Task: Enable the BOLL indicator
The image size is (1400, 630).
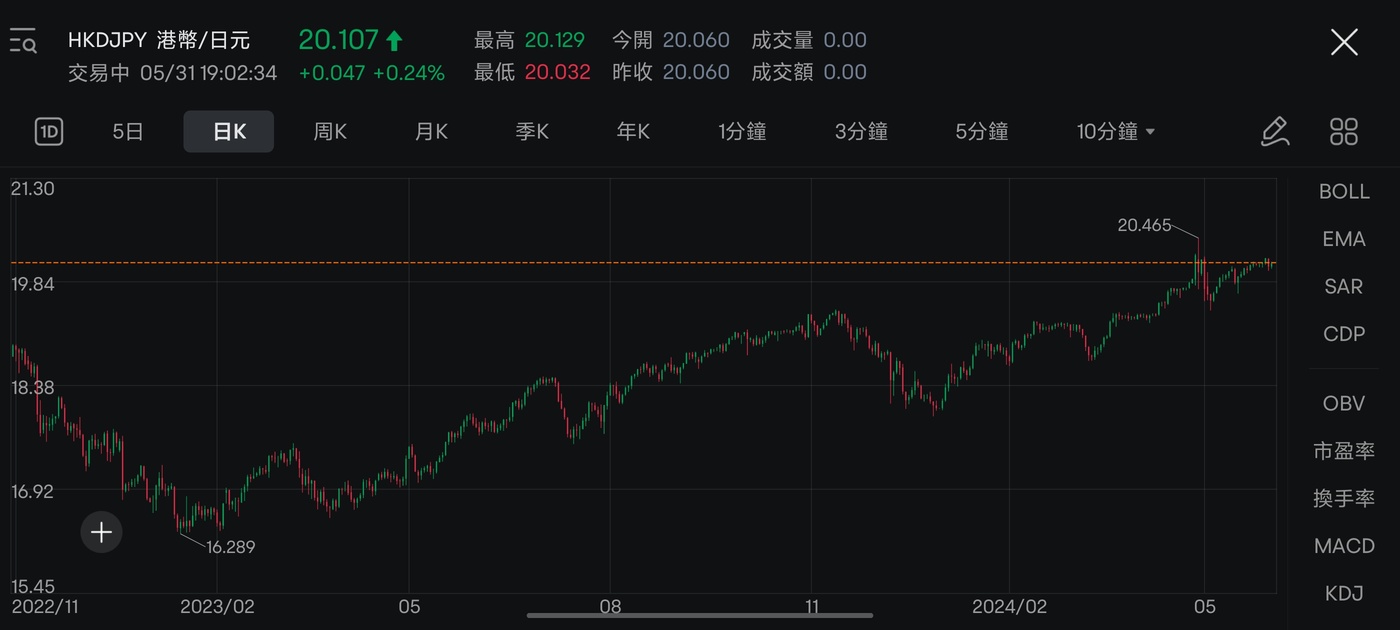Action: point(1344,192)
